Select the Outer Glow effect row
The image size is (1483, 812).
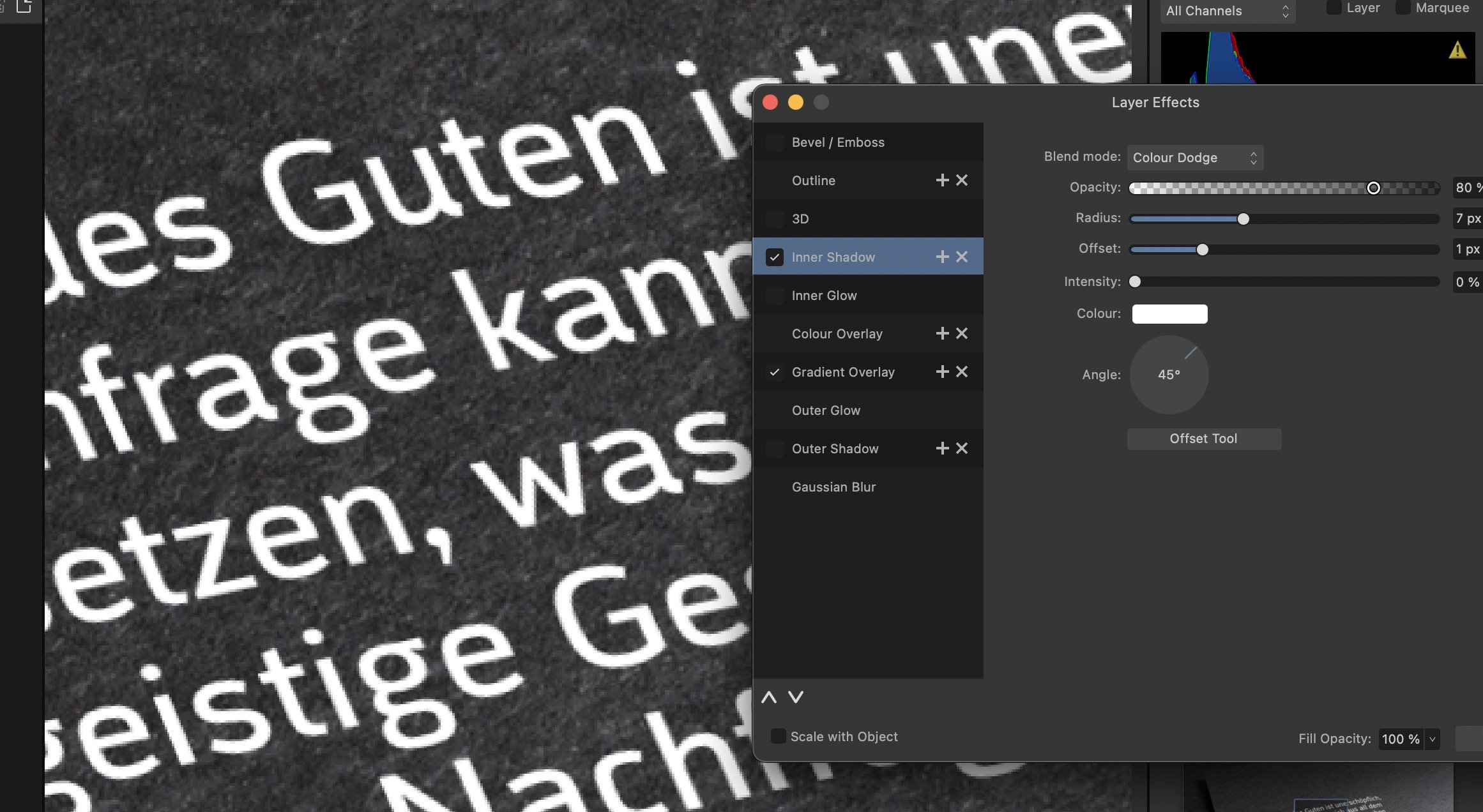tap(868, 410)
